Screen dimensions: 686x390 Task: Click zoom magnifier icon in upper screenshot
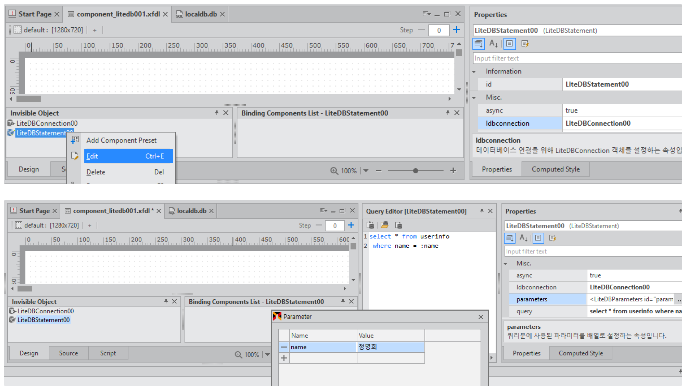[334, 170]
